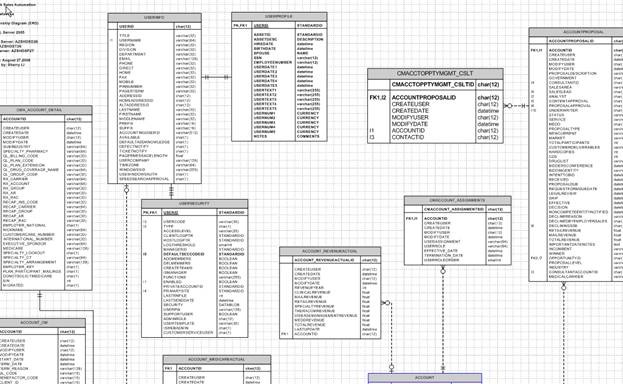Click the bold DEFAULTSECCODEID field in USERSECURITY
623x384 pixels.
click(x=184, y=254)
